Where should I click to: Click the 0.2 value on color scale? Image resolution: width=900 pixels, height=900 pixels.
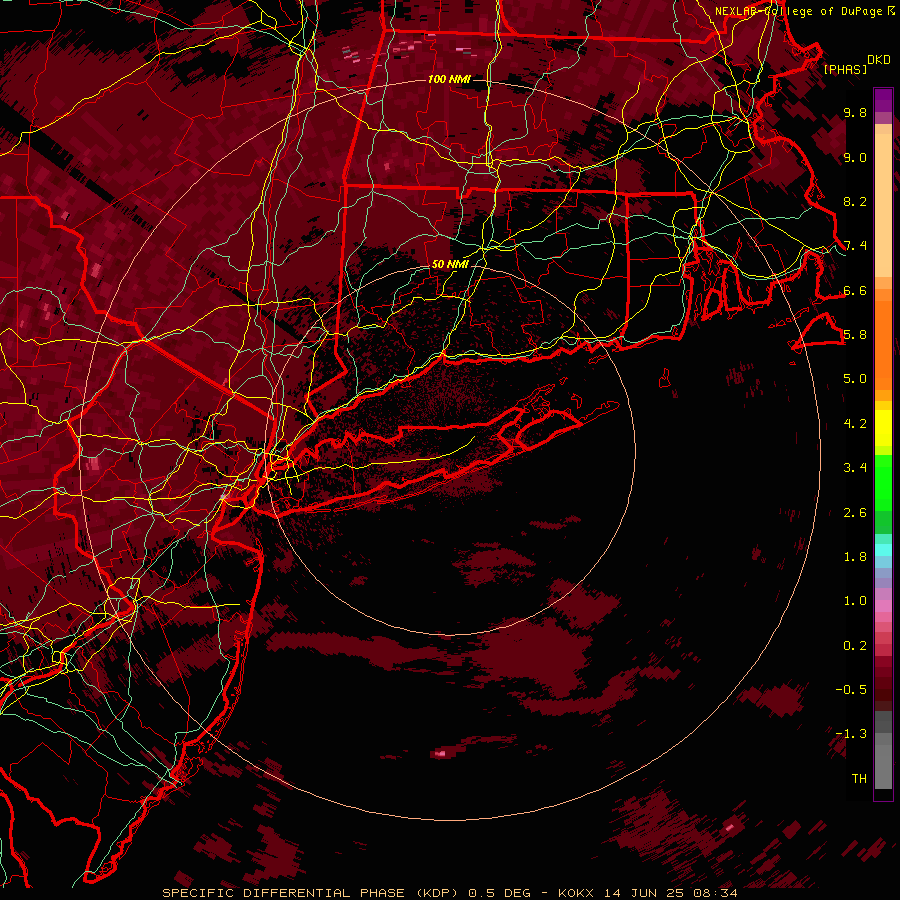[x=855, y=646]
